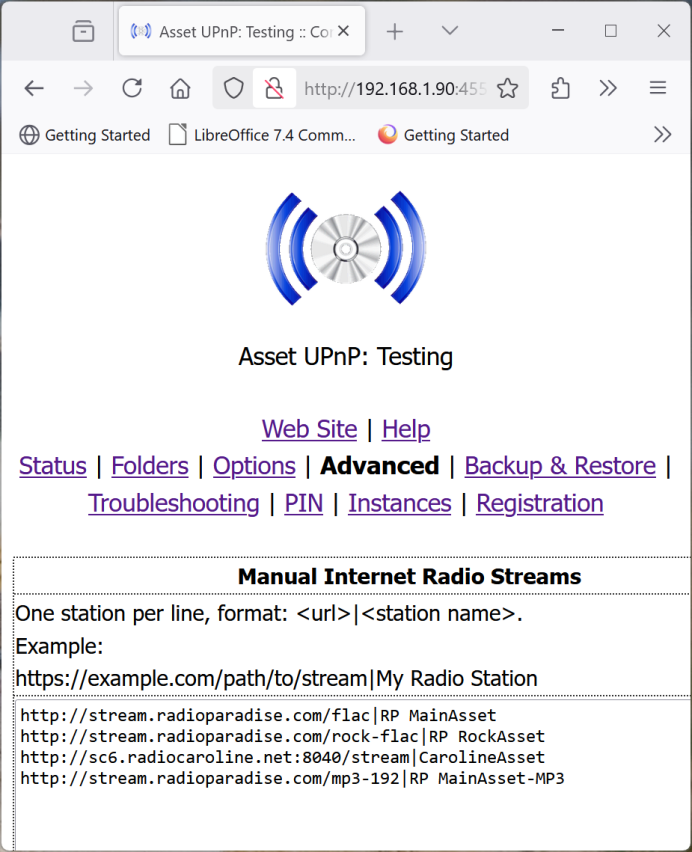Screen dimensions: 692x852
Task: Open the Troubleshooting page link
Action: coord(174,503)
